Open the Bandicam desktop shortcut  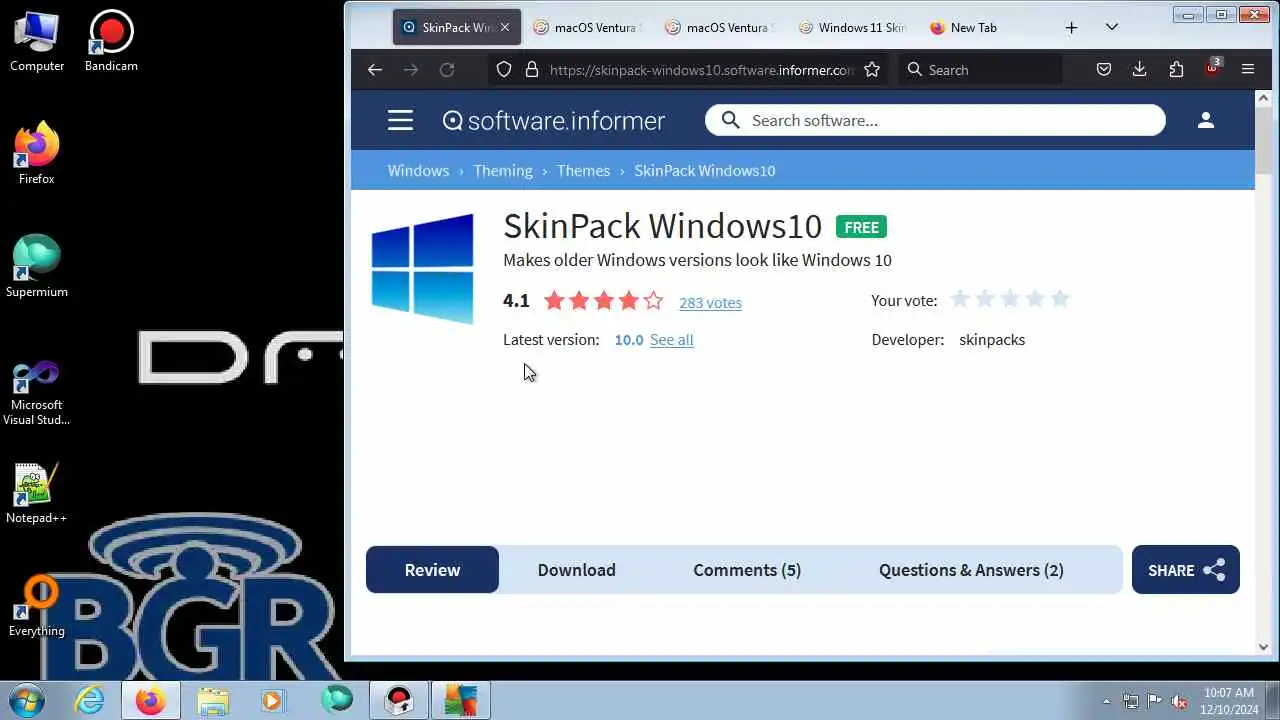coord(111,41)
